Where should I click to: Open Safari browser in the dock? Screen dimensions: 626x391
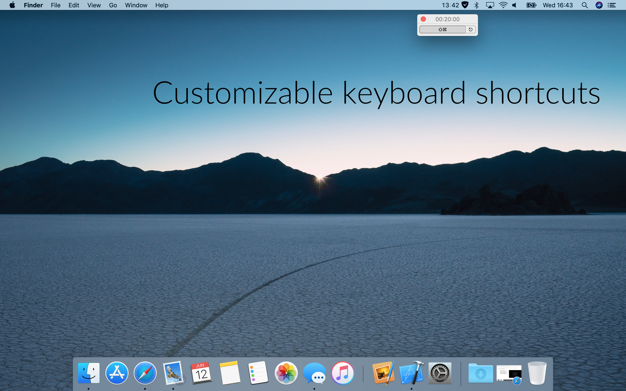(145, 373)
